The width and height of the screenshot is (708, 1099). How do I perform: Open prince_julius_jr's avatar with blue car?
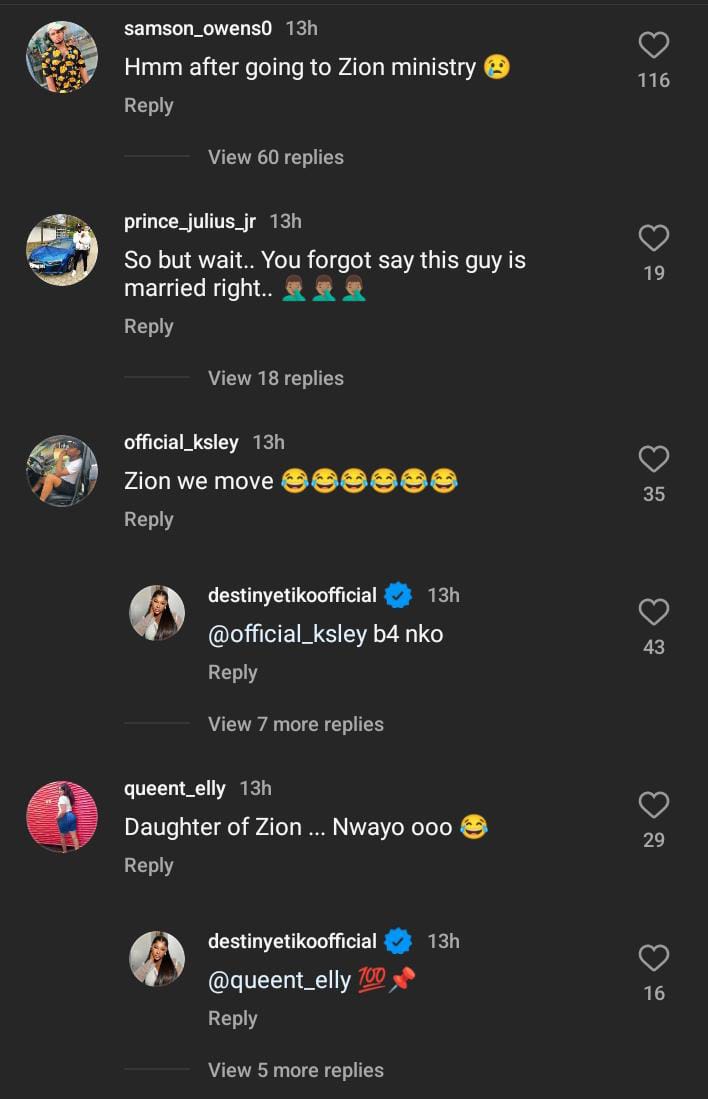62,250
